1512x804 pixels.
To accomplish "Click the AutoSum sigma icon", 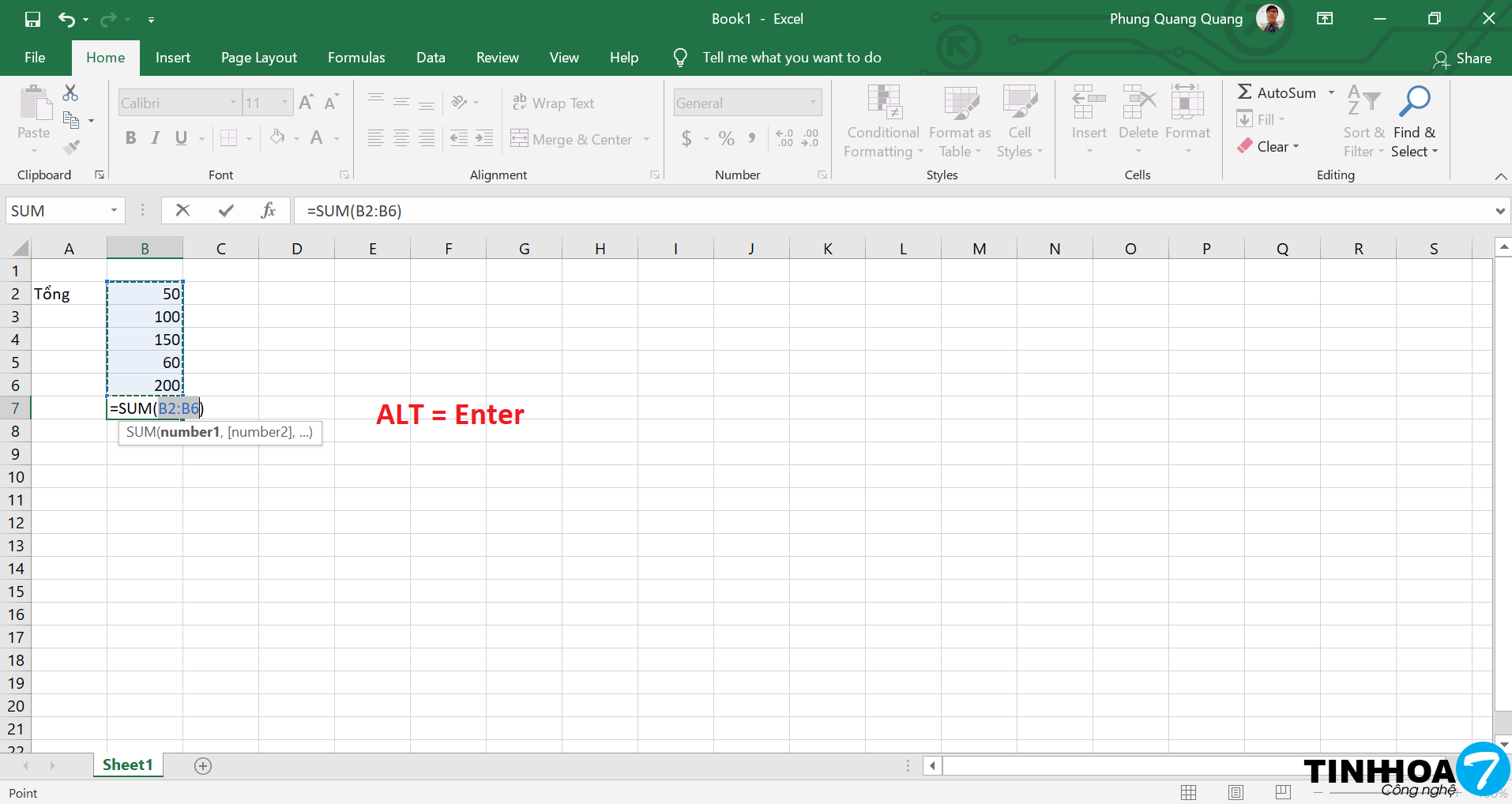I will click(x=1245, y=92).
